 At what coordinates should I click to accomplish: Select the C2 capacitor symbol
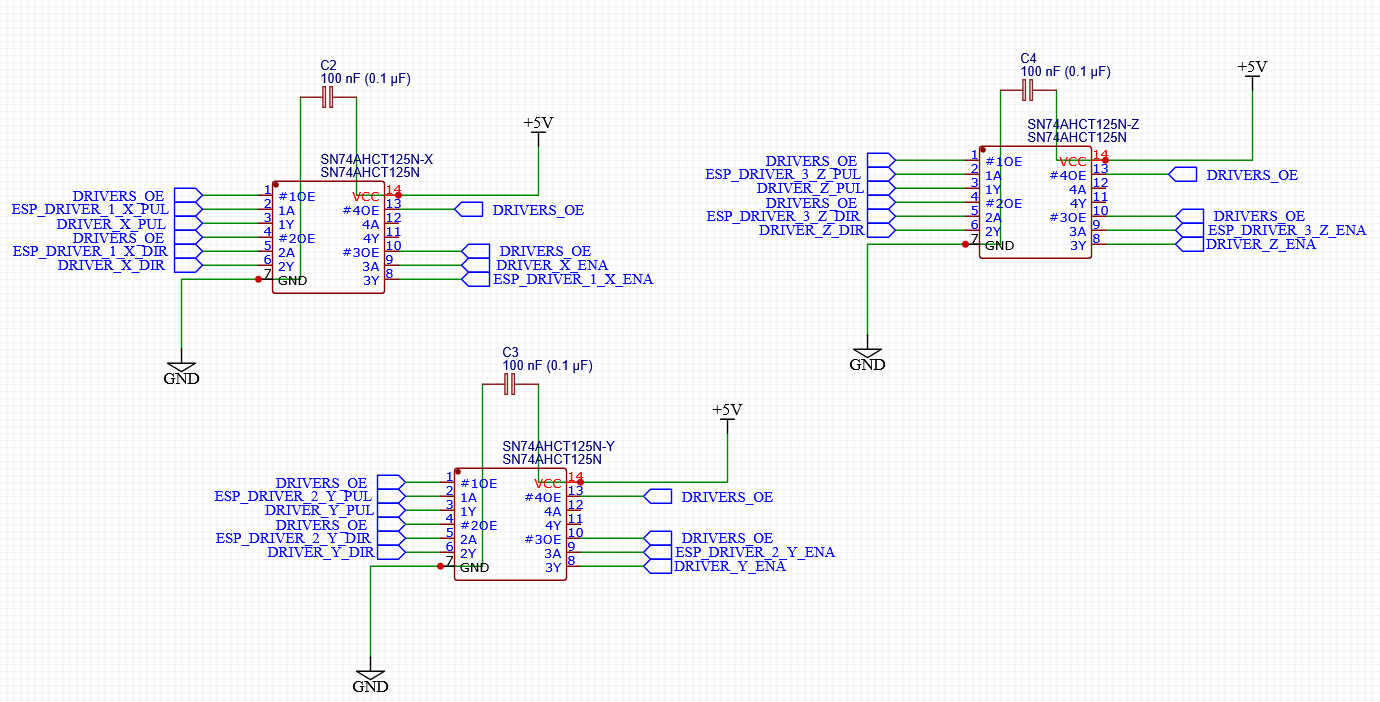(329, 98)
